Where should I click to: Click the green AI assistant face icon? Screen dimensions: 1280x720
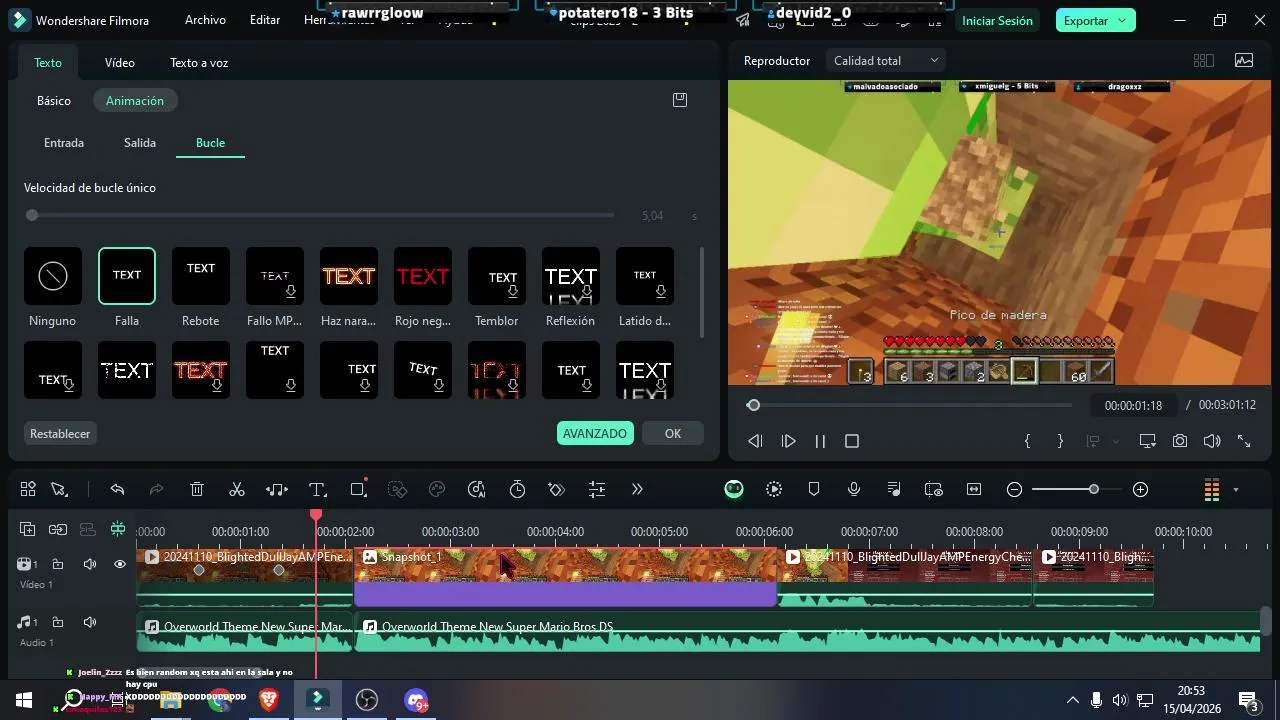[734, 489]
